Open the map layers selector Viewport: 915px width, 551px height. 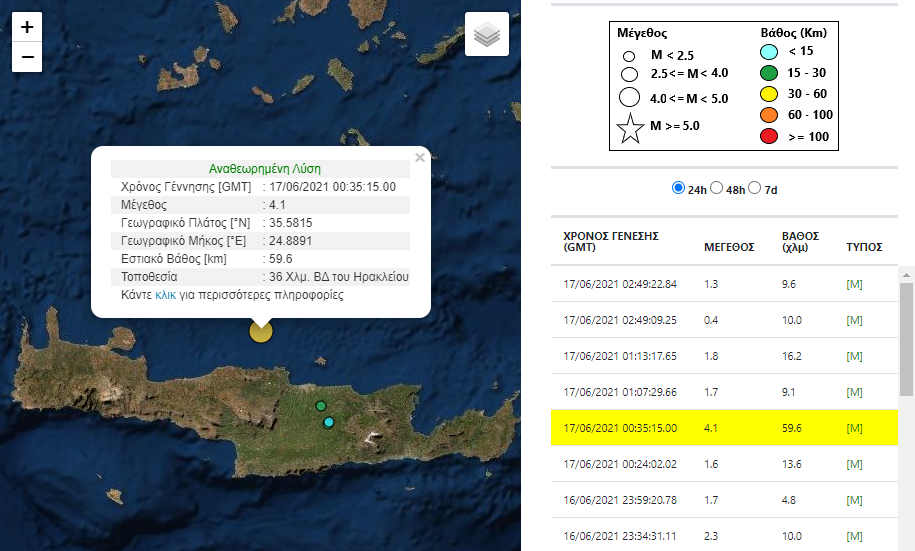pyautogui.click(x=487, y=34)
